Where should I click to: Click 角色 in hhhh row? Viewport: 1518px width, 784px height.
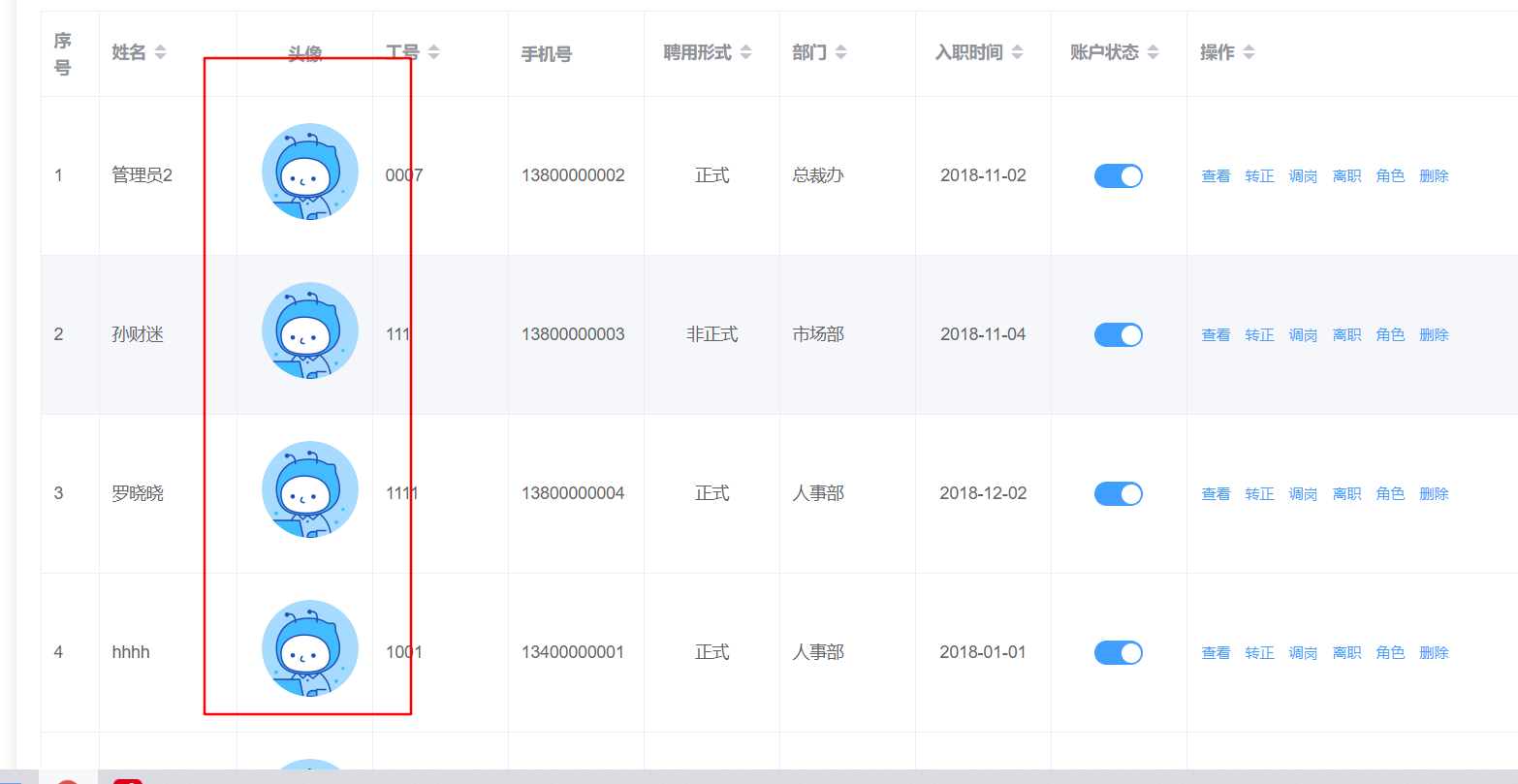1390,652
